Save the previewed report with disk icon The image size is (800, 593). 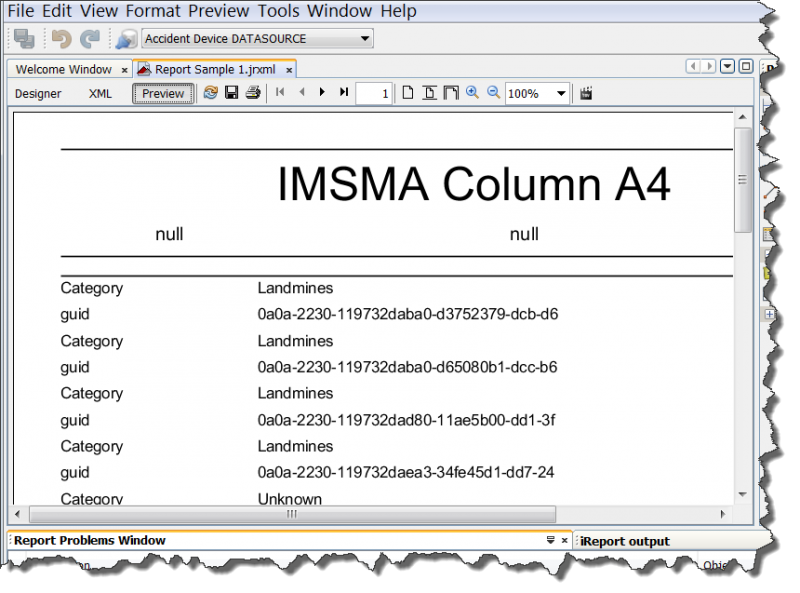click(x=231, y=93)
